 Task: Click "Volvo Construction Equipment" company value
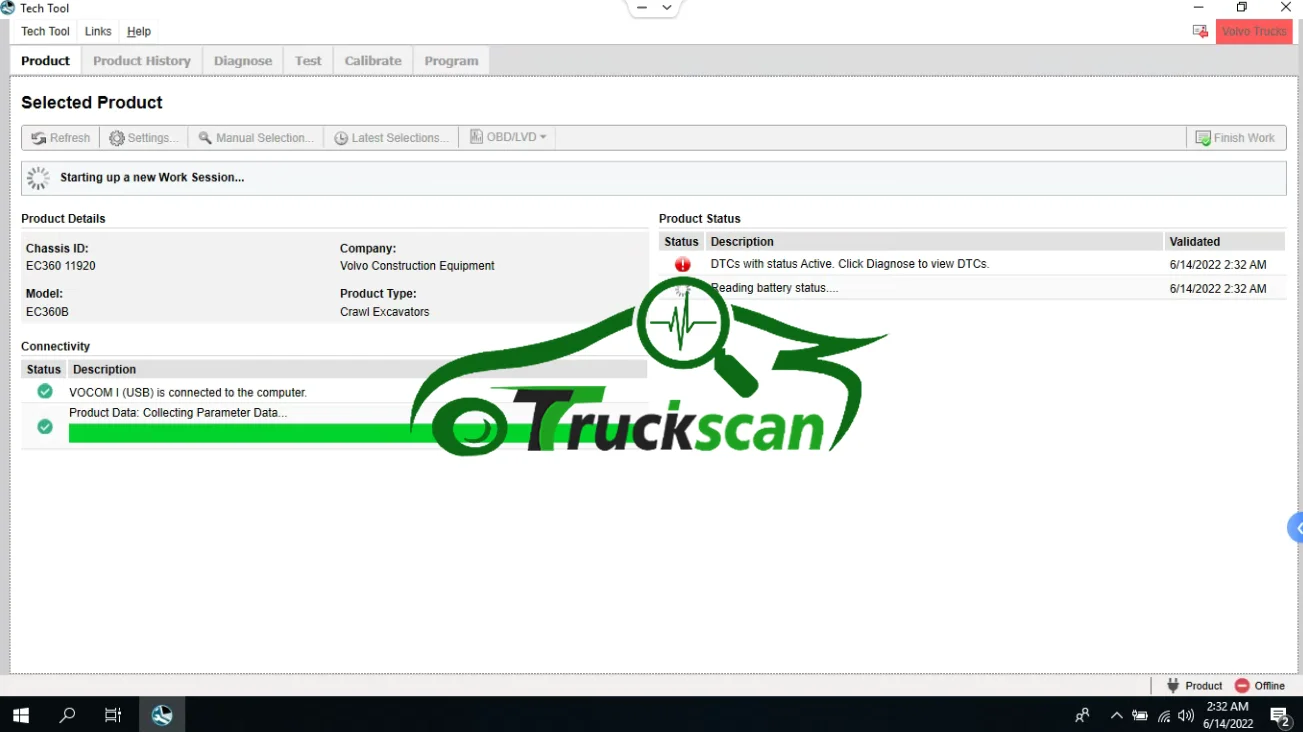417,266
